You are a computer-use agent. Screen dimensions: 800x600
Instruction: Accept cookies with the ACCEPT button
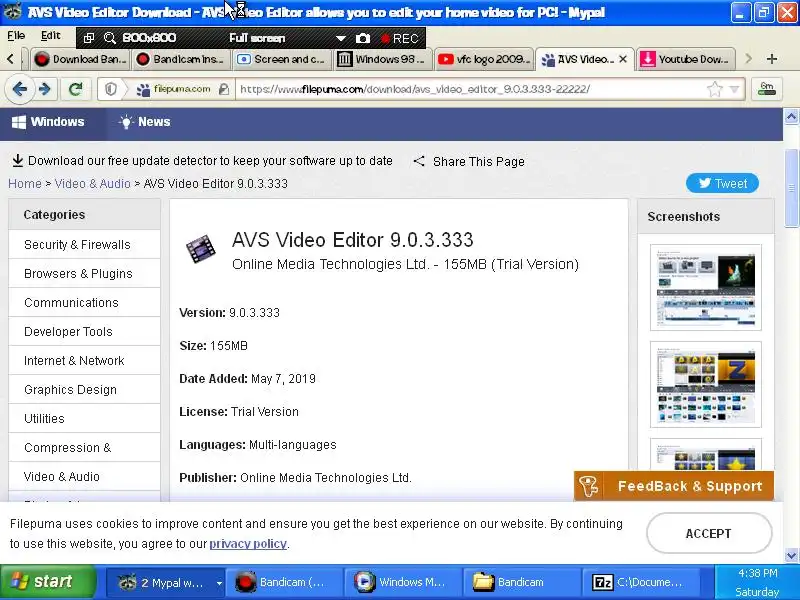pyautogui.click(x=709, y=534)
